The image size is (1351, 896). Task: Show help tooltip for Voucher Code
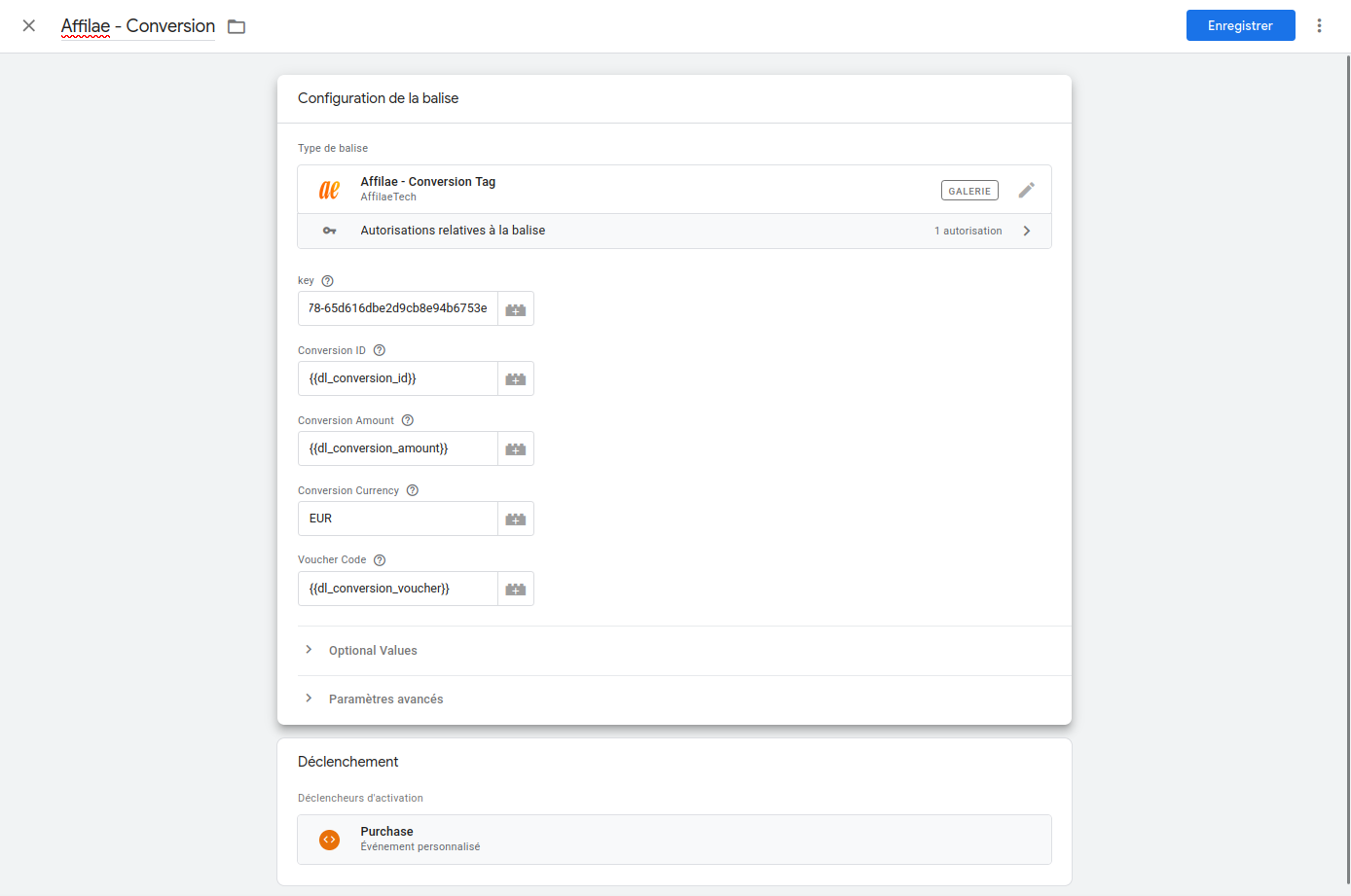[380, 560]
